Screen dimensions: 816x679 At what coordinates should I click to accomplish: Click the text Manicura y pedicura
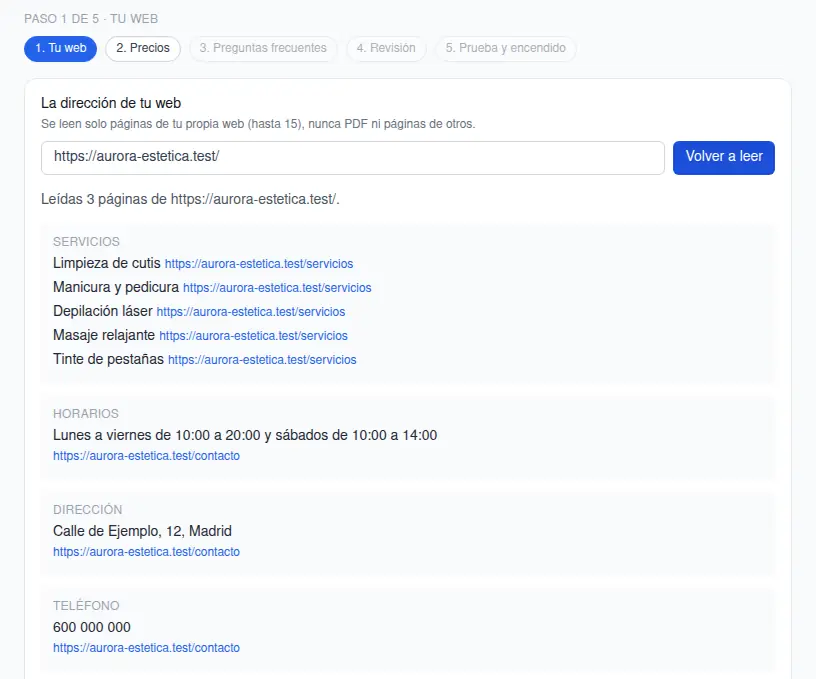(x=116, y=287)
